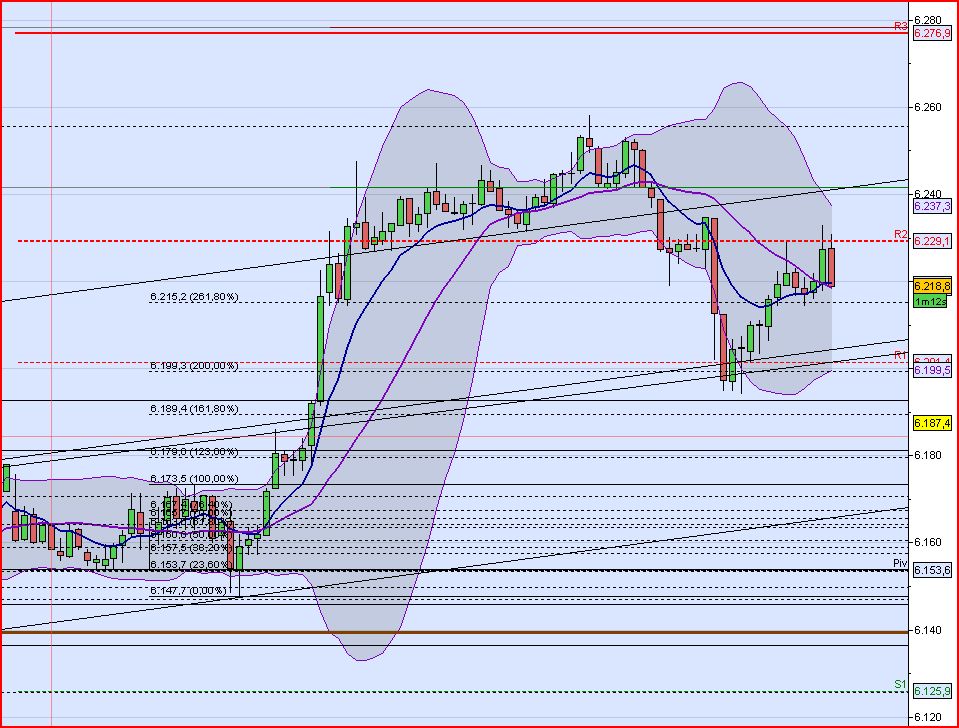This screenshot has height=728, width=959.
Task: Click the 6.153,6 pivot price tag
Action: point(931,570)
